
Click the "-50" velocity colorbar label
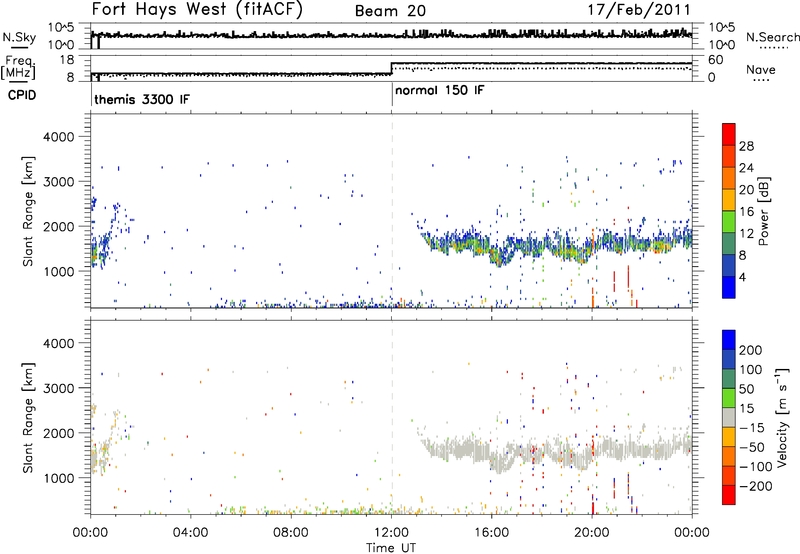click(752, 447)
